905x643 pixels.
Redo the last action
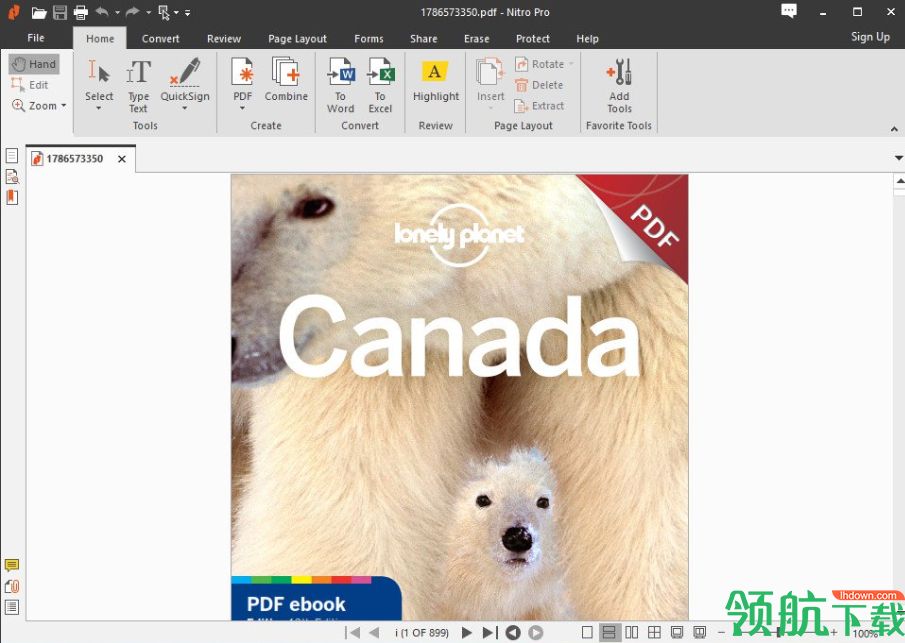pos(133,12)
